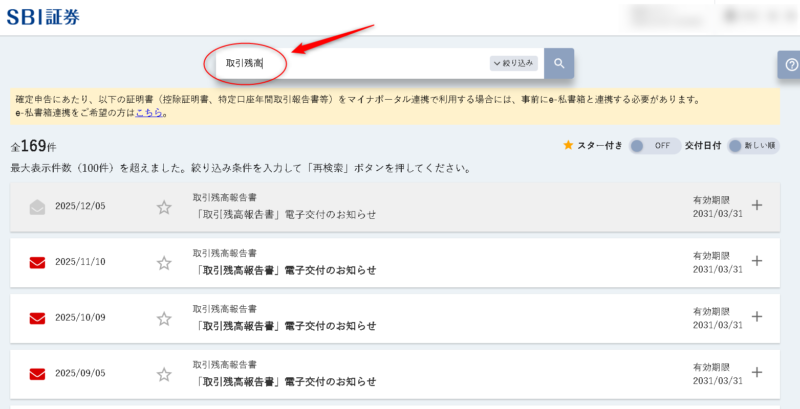Screen dimensions: 800x409
Task: Click the red envelope icon for 2025/09/05
Action: click(37, 374)
